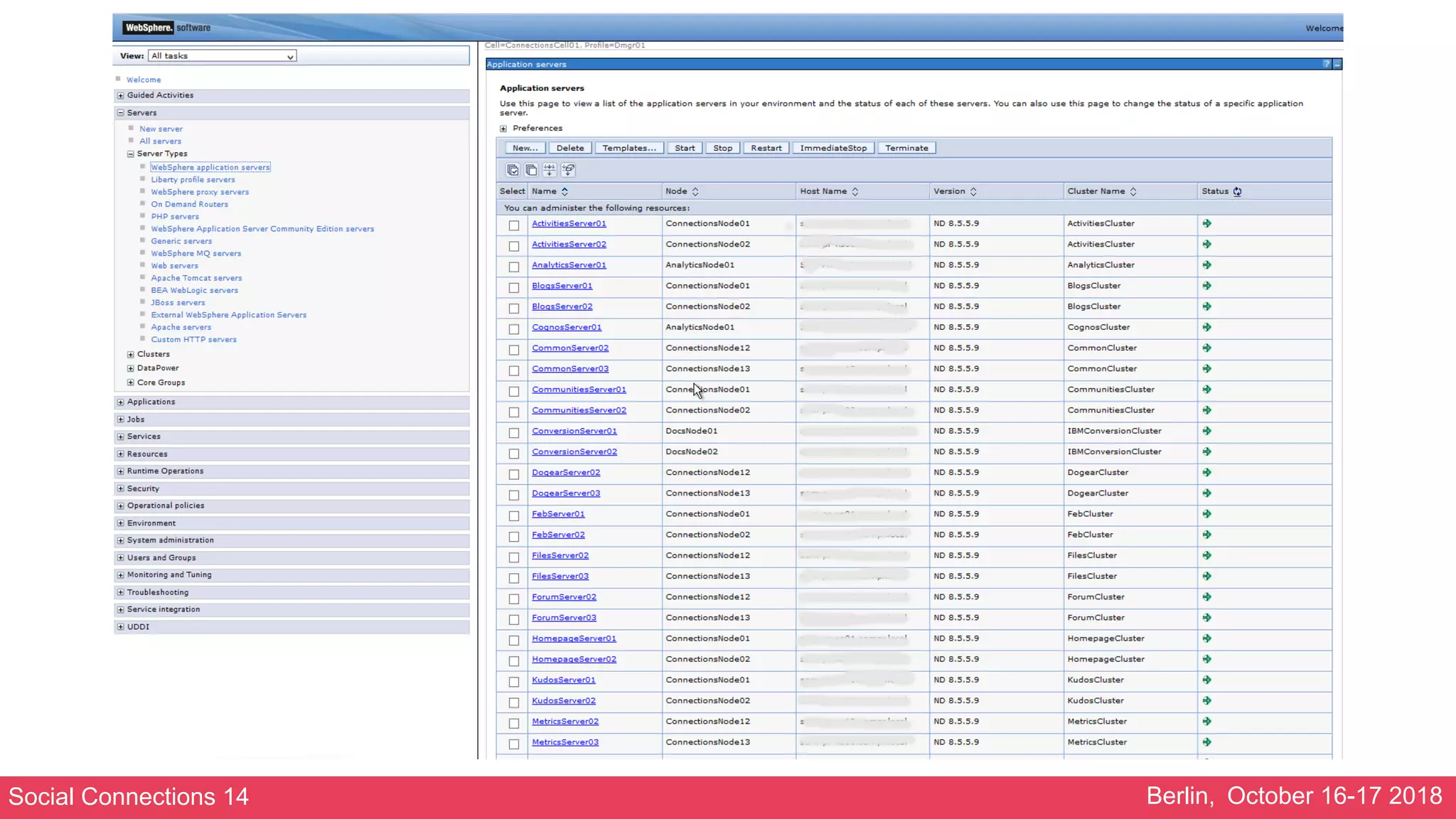
Task: Sort by Cluster Name column arrows
Action: [x=1133, y=192]
